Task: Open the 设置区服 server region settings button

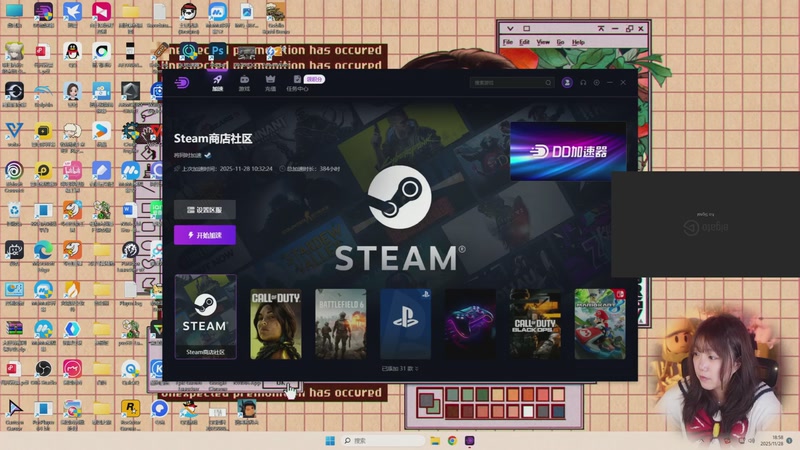Action: 205,210
